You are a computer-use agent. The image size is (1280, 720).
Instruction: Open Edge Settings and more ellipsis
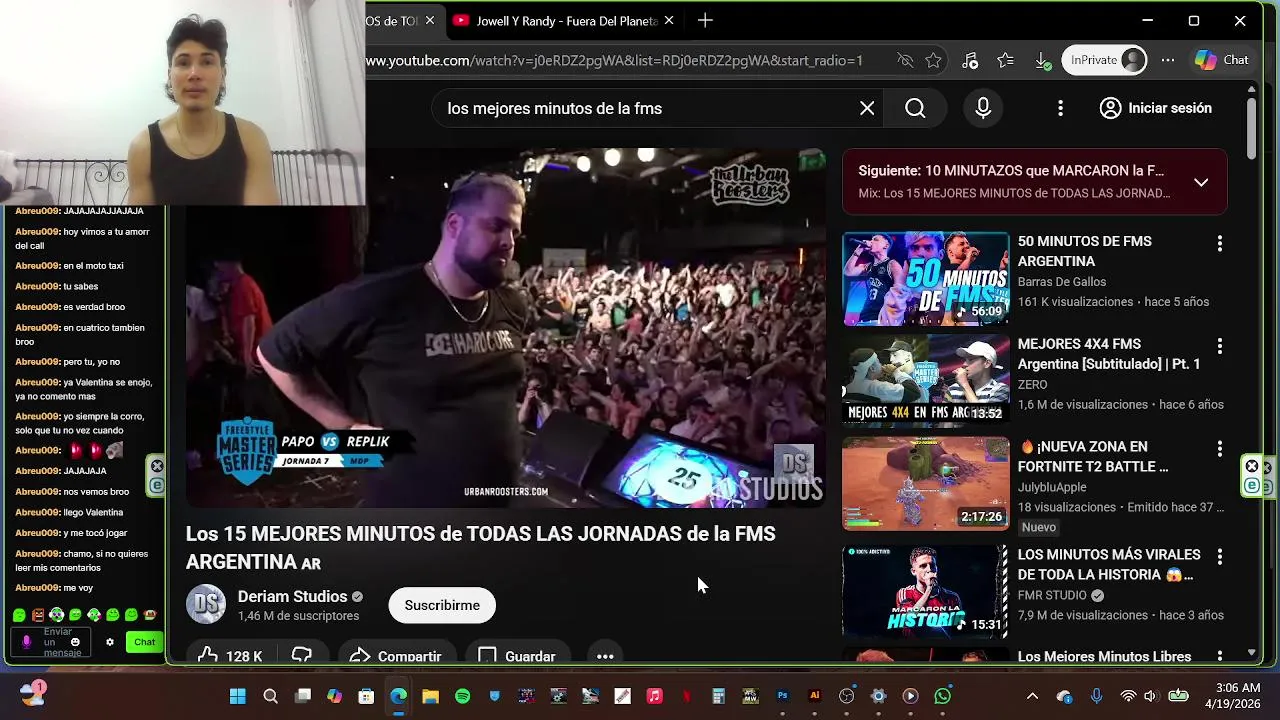point(1168,60)
